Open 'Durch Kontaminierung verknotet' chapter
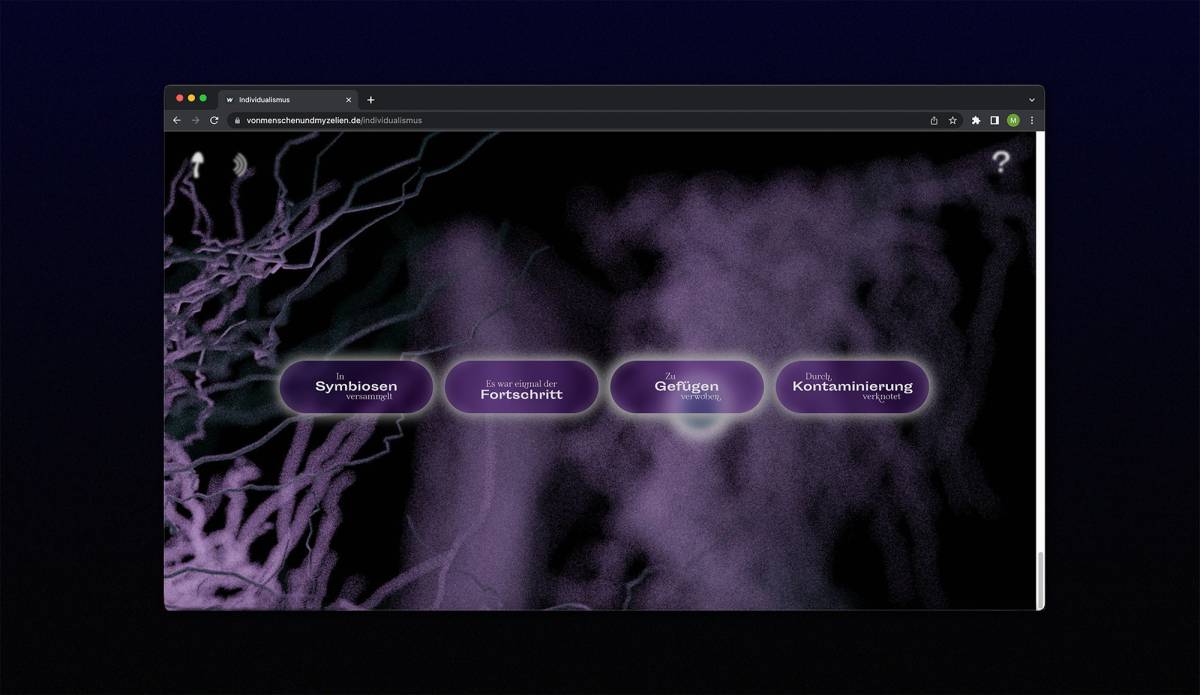This screenshot has width=1200, height=695. 852,387
